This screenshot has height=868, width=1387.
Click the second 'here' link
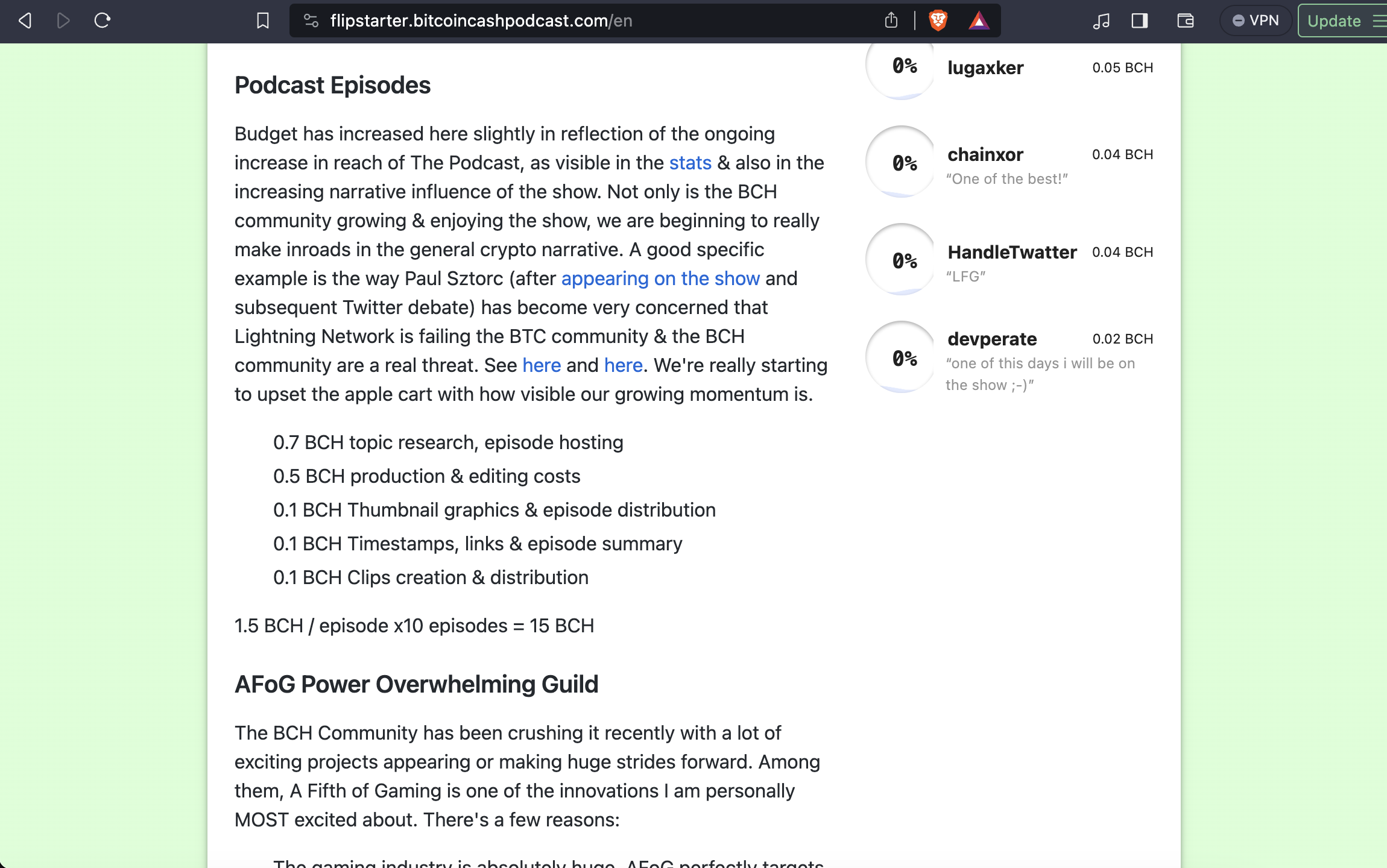623,365
